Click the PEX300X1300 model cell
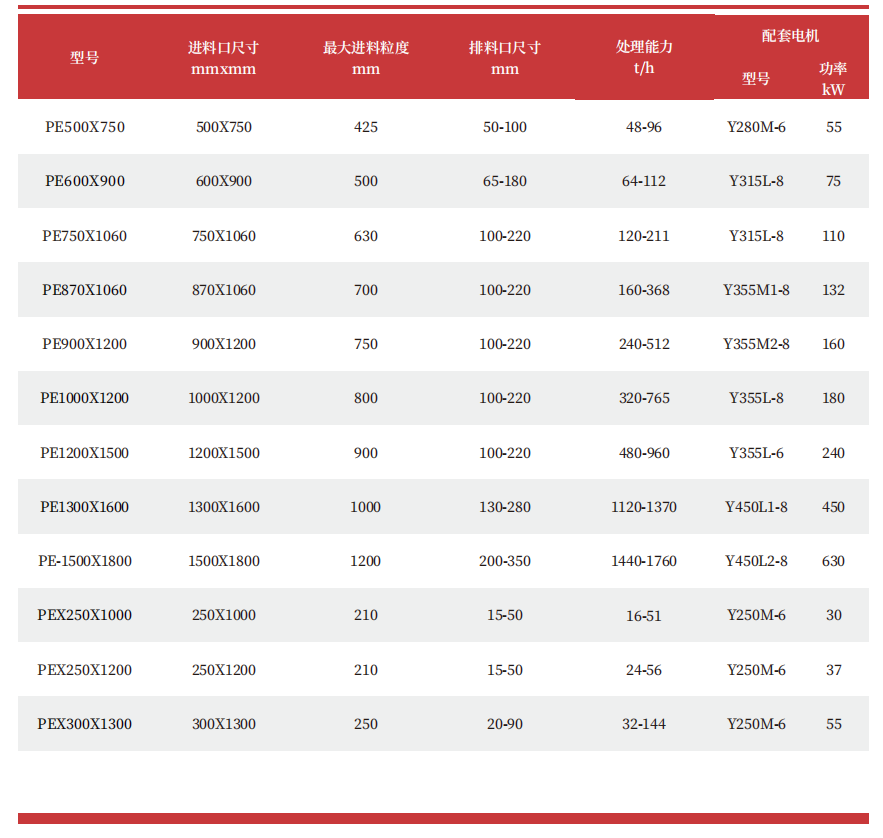Viewport: 883px width, 838px height. point(85,724)
